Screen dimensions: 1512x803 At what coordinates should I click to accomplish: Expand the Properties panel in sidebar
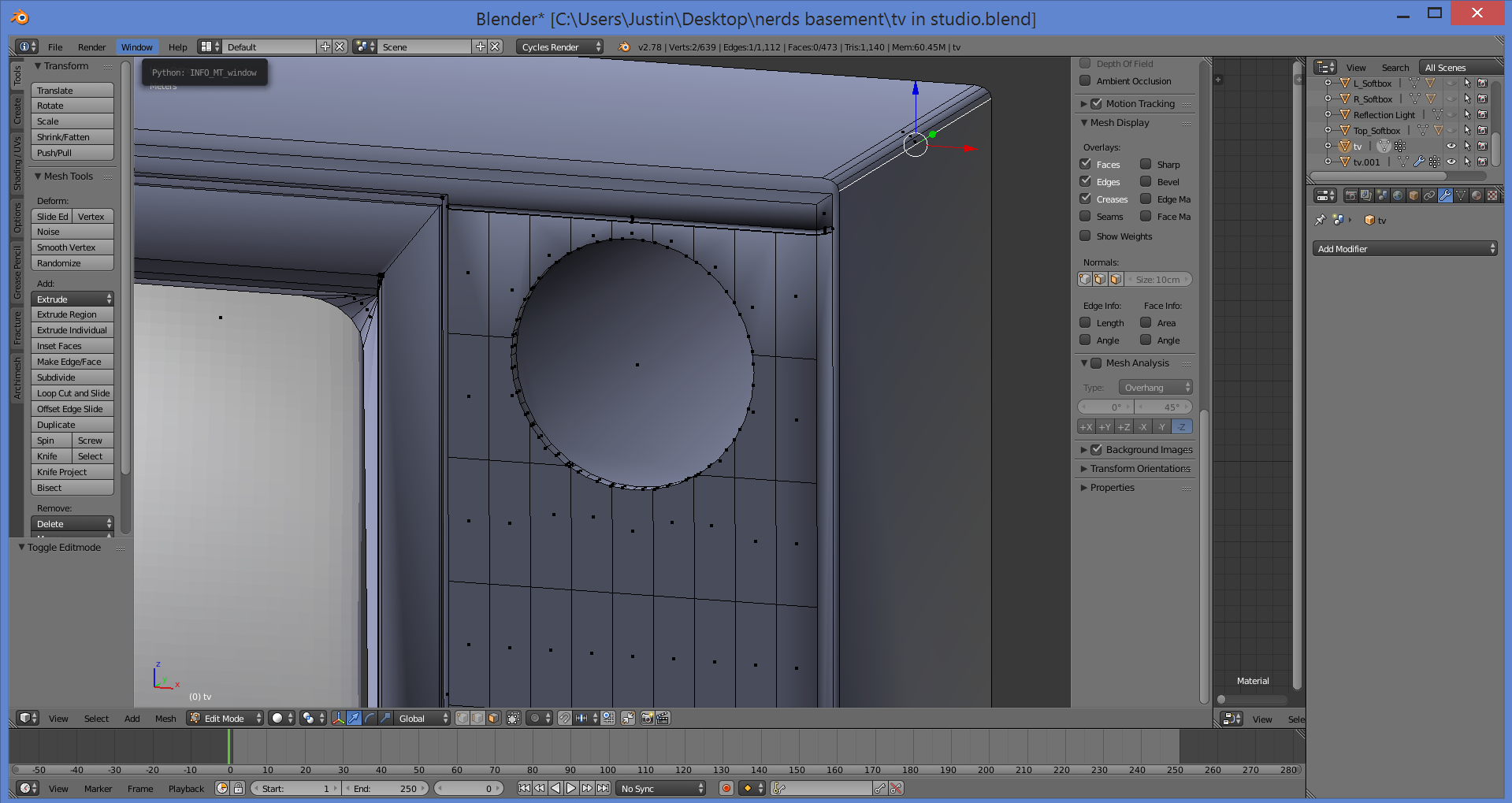pyautogui.click(x=1084, y=488)
